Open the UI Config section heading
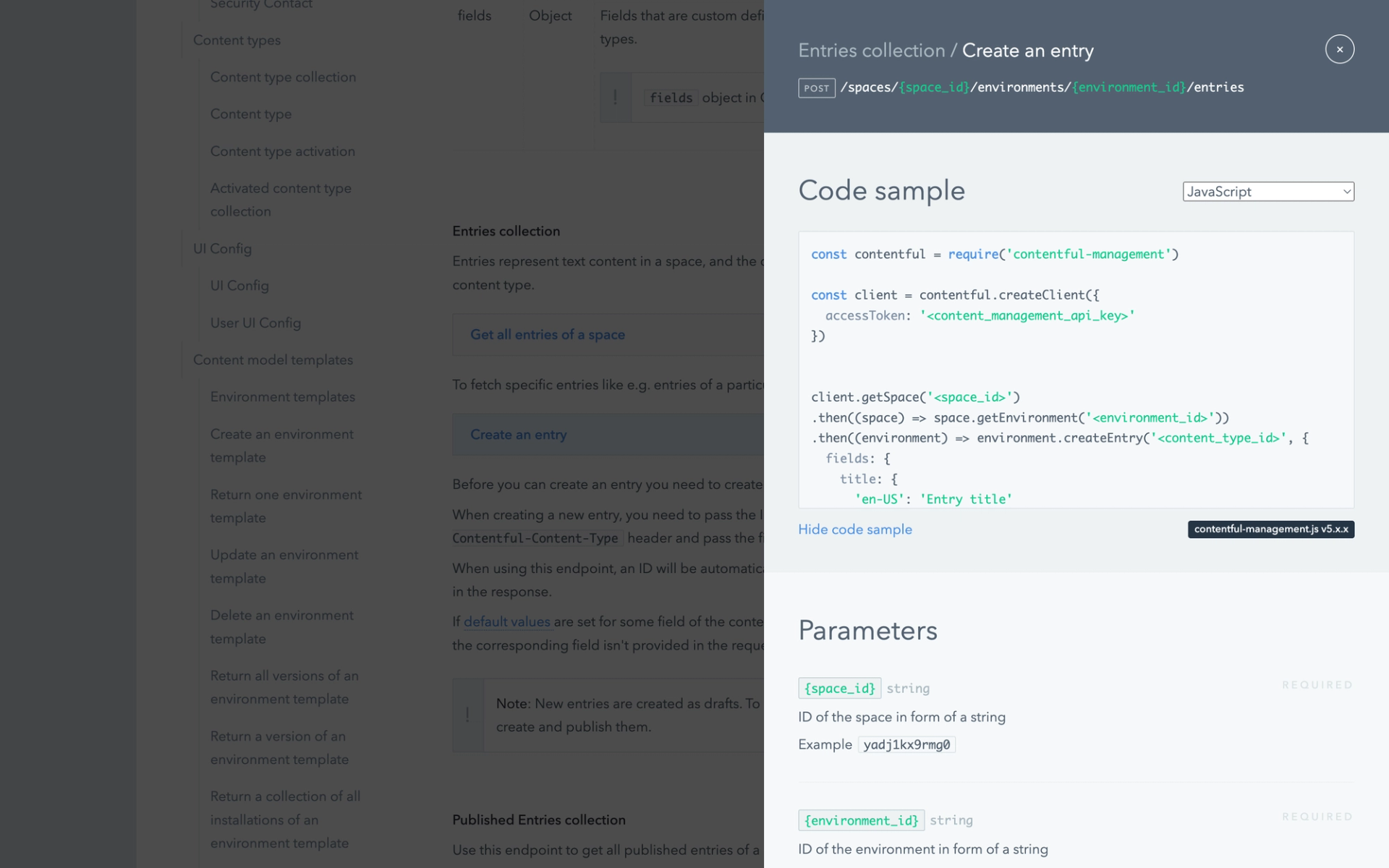Image resolution: width=1389 pixels, height=868 pixels. pyautogui.click(x=222, y=249)
